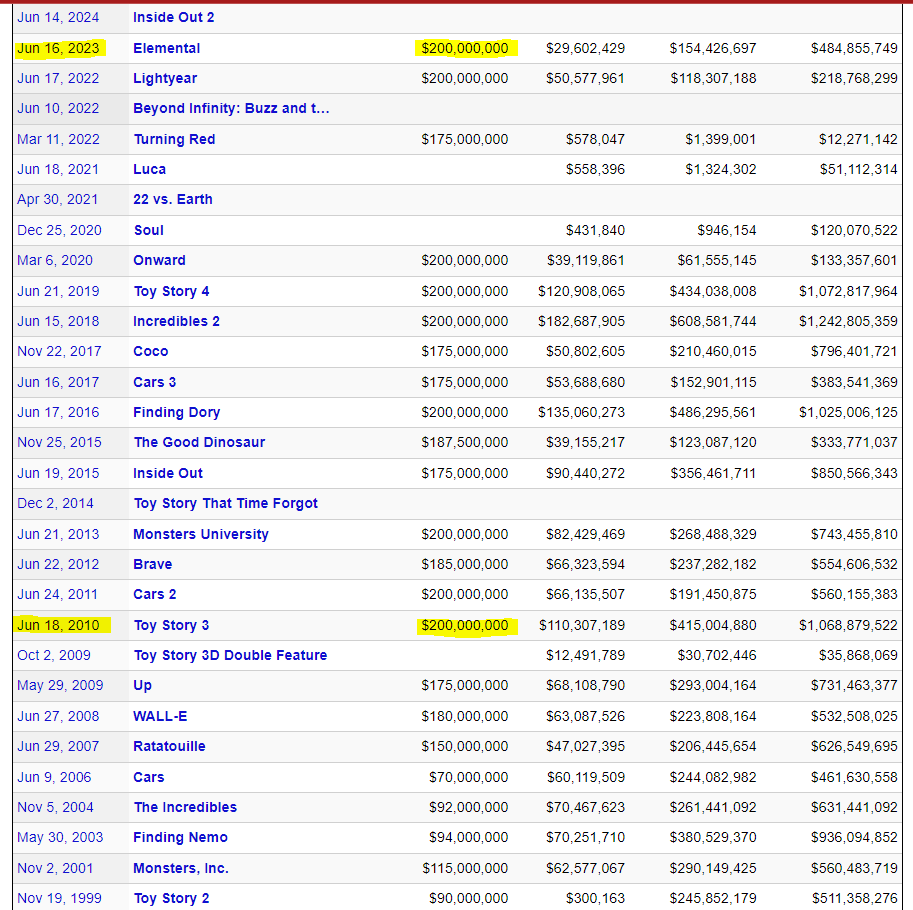Viewport: 913px width, 910px height.
Task: Select Toy Story 4's $1,072,817,964 worldwide gross
Action: 848,292
